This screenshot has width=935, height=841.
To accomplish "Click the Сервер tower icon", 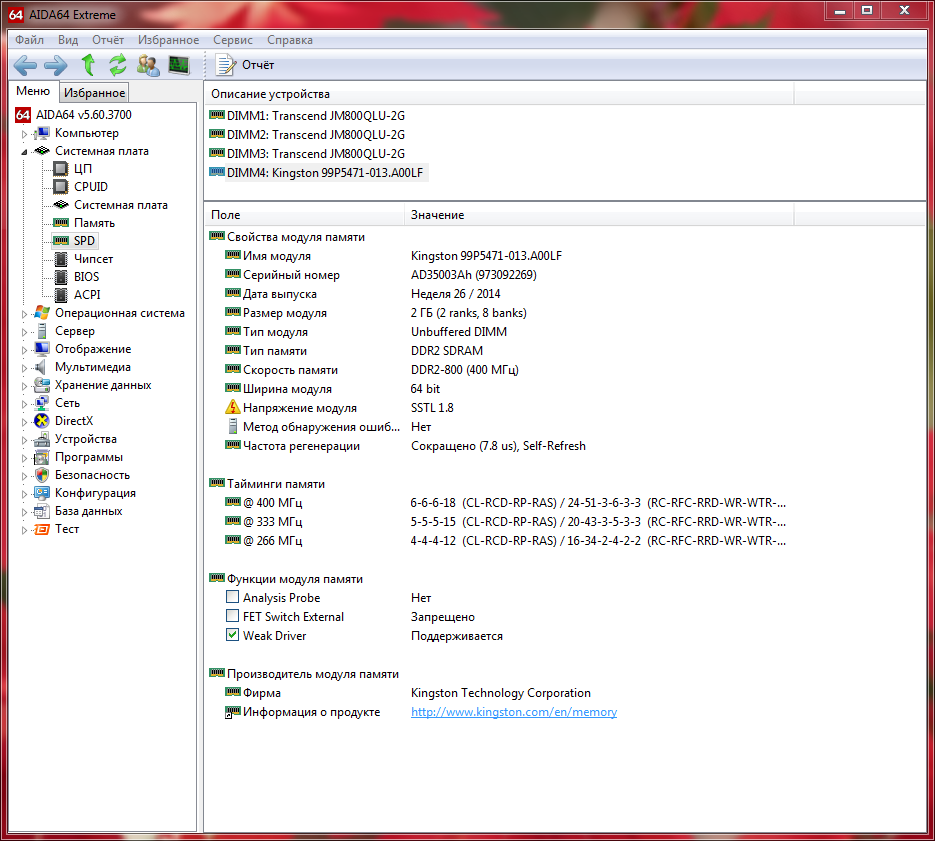I will [x=42, y=331].
